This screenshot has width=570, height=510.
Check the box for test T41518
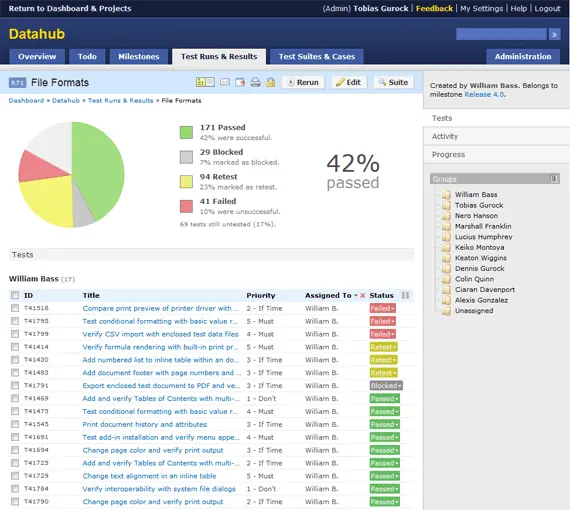tap(15, 308)
